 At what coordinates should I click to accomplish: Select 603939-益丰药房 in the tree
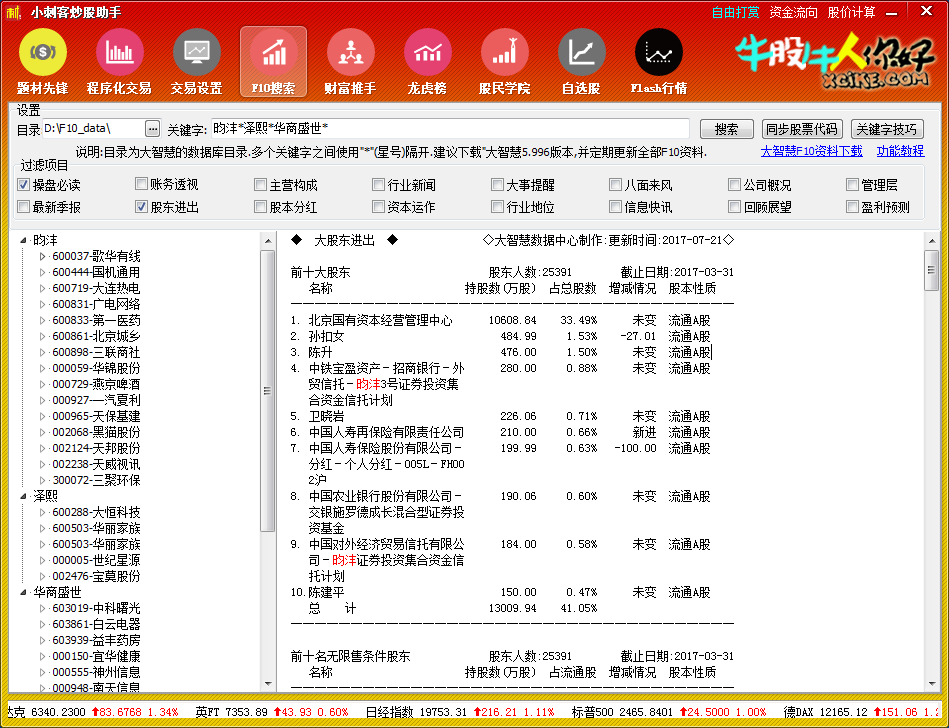[x=96, y=640]
